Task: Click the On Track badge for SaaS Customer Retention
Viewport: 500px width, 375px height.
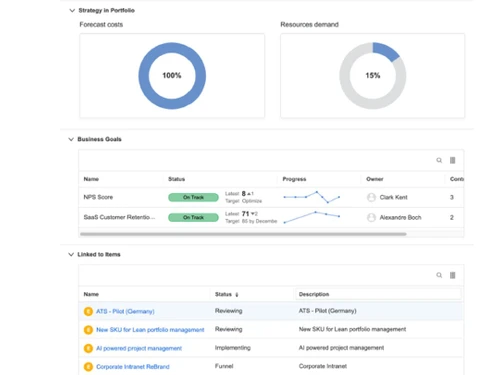Action: 193,218
